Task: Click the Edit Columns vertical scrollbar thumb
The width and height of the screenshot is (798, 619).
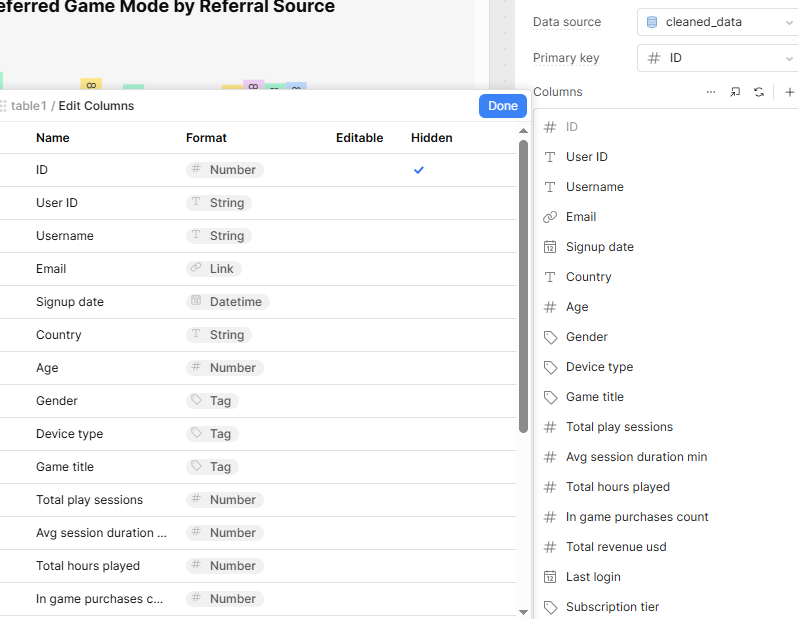Action: coord(523,286)
